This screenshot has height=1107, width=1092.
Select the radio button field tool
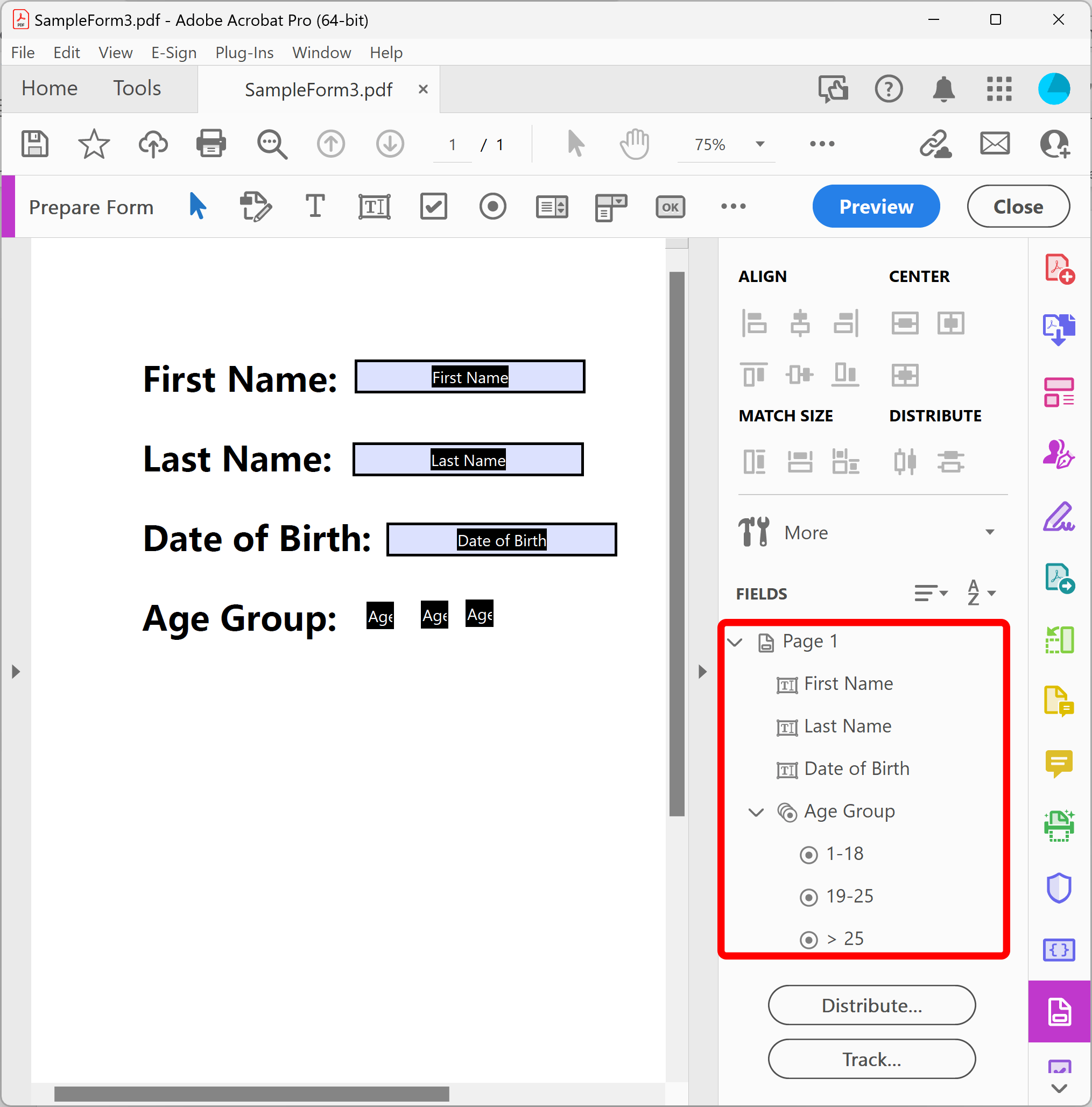492,206
